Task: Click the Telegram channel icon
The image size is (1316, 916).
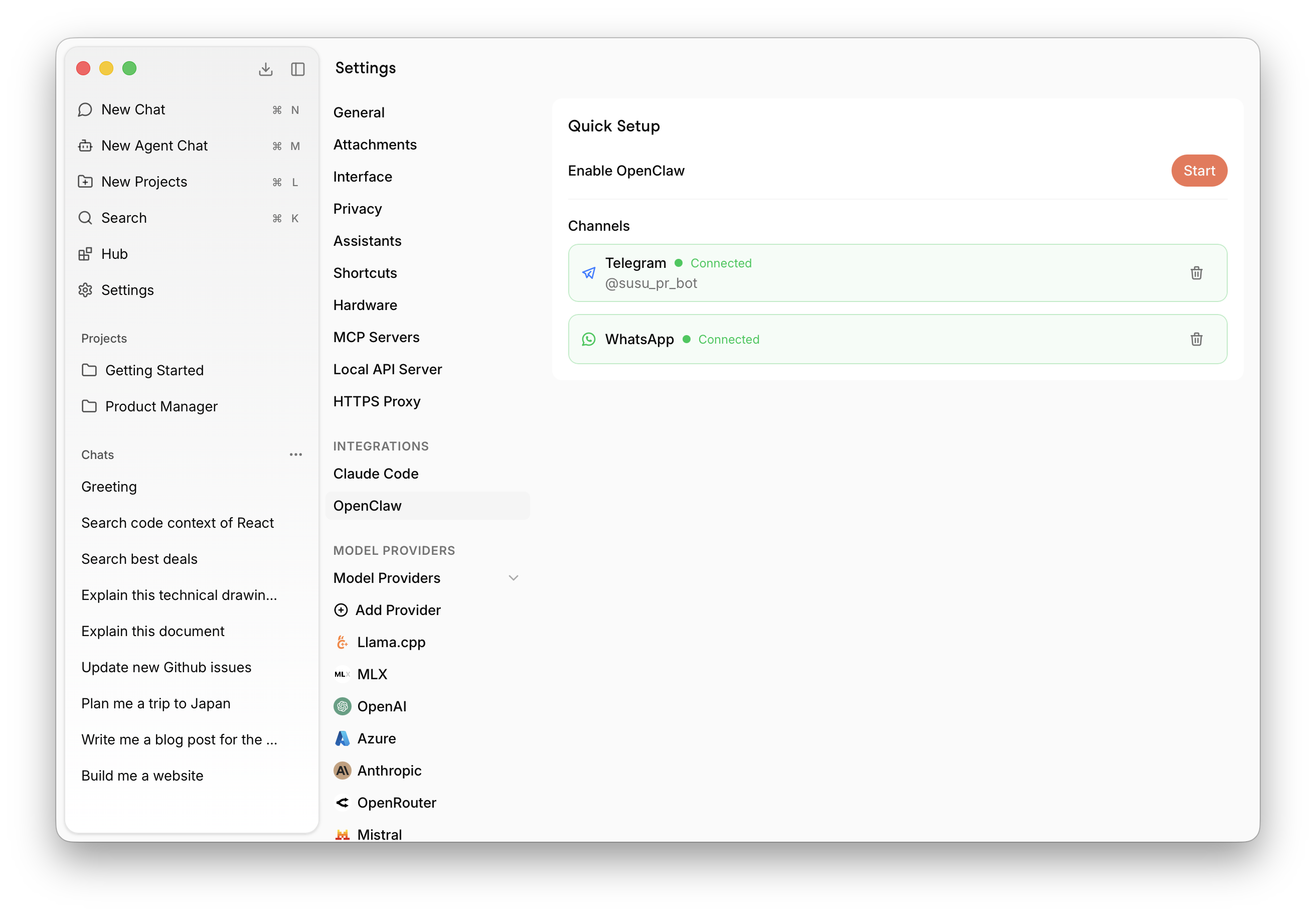Action: coord(589,273)
